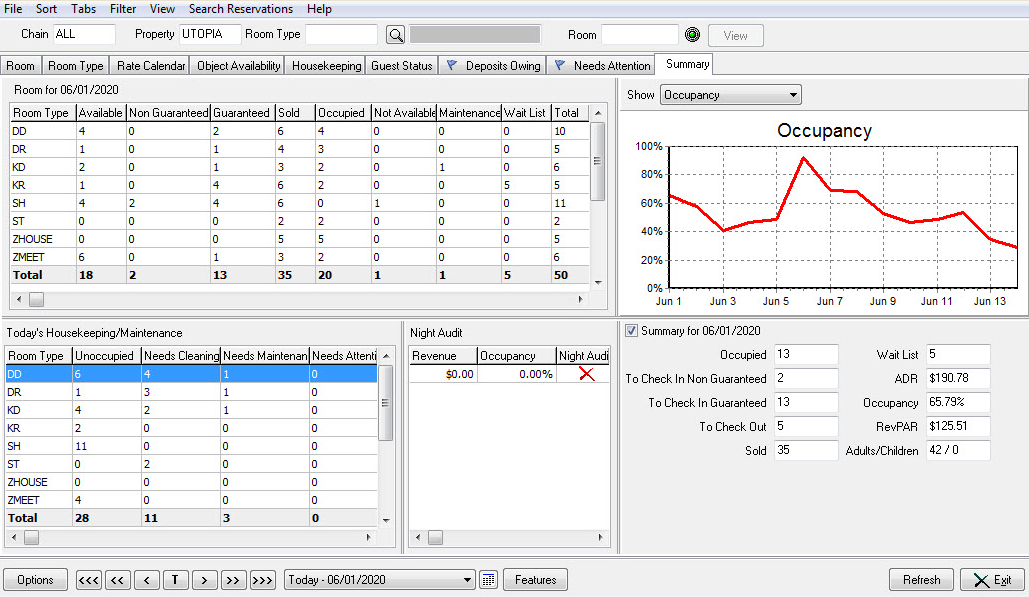Click the Chain input field
The image size is (1029, 597).
click(84, 34)
